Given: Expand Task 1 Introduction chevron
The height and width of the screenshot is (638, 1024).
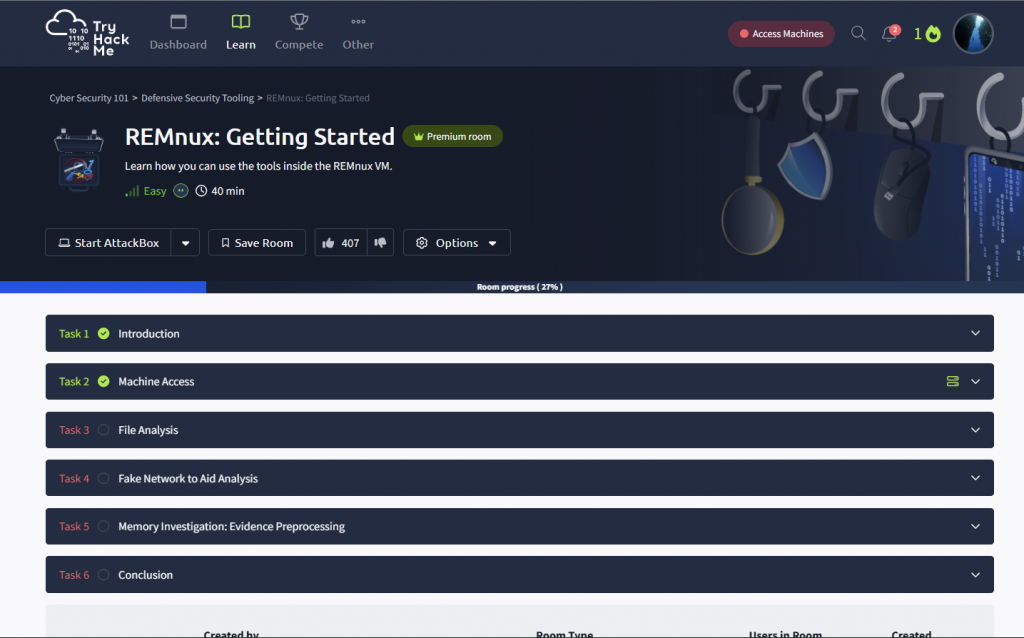Looking at the screenshot, I should (975, 333).
